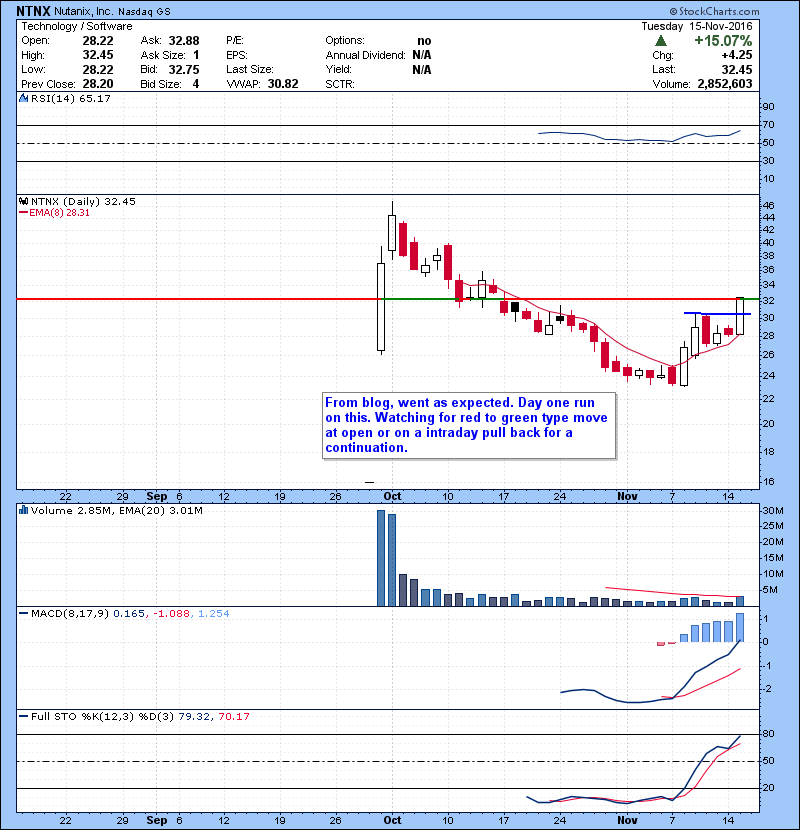Click the Volume 2.85M, EMA(20) 3.01M label
The width and height of the screenshot is (800, 830).
click(x=116, y=510)
